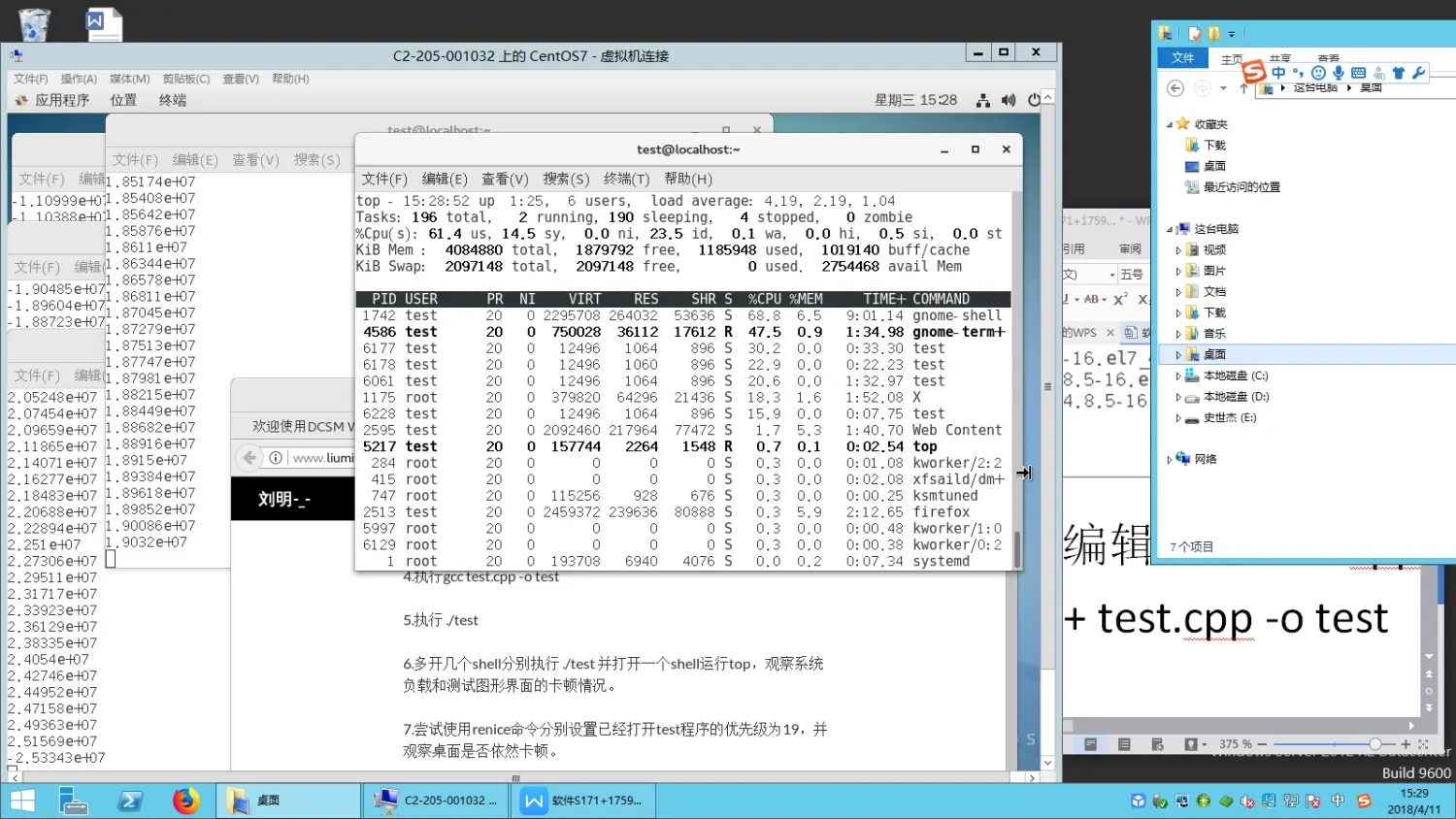Open the Sogou soft keyboard

(x=1358, y=73)
